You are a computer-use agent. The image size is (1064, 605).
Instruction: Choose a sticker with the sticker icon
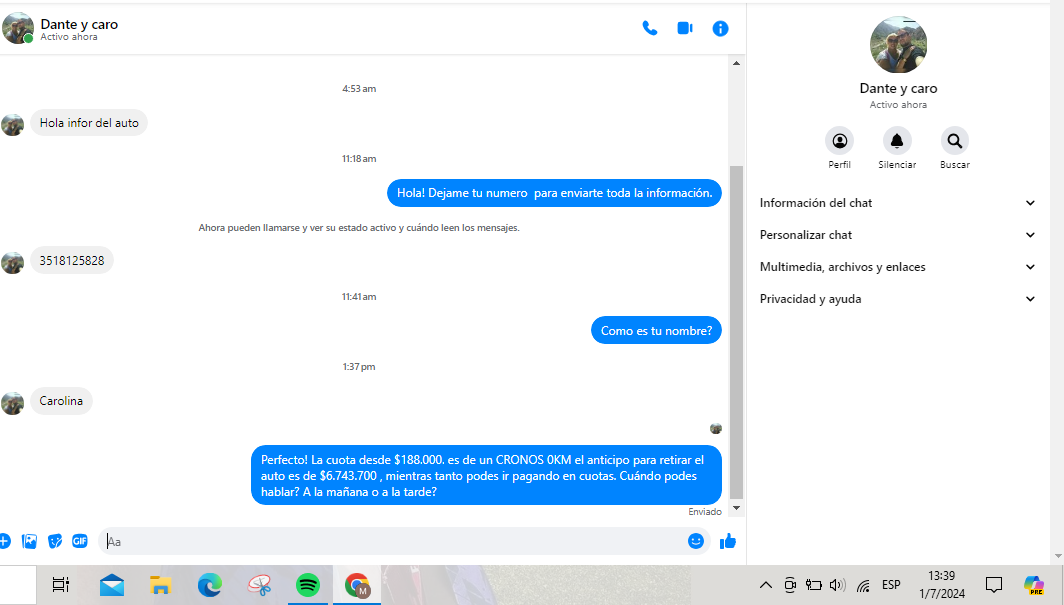tap(55, 541)
